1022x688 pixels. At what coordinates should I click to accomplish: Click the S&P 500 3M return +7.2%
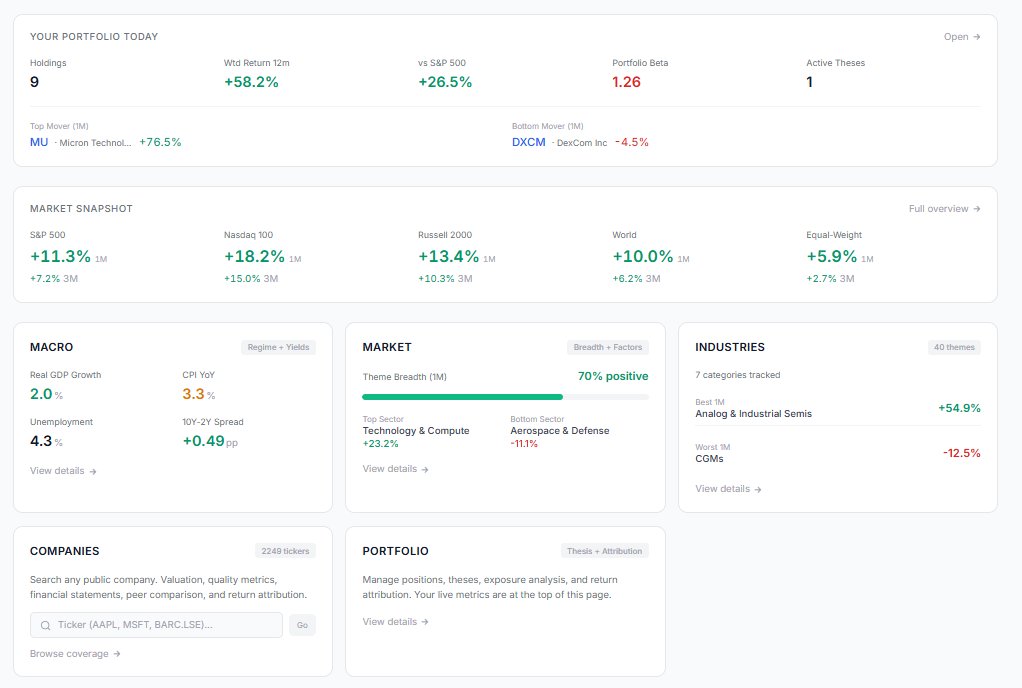45,278
